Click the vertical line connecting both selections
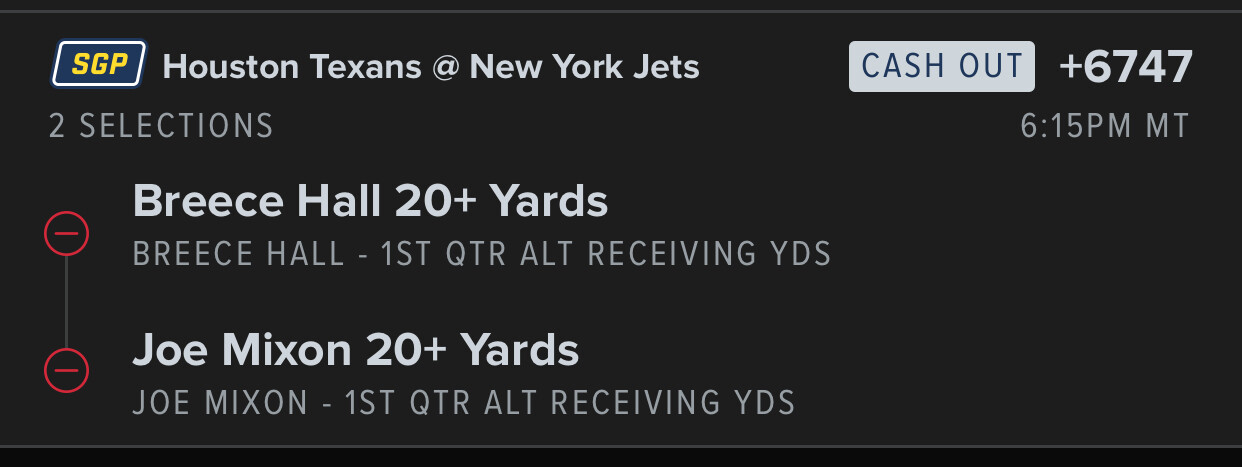This screenshot has width=1242, height=467. (67, 302)
